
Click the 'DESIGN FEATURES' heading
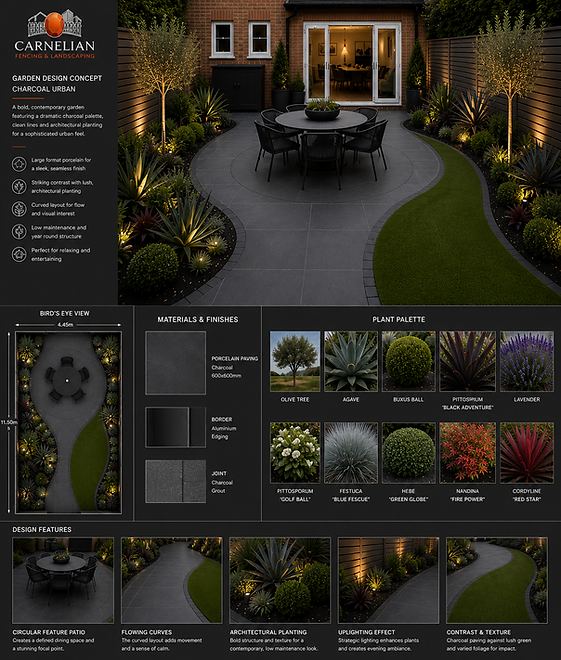click(x=42, y=530)
